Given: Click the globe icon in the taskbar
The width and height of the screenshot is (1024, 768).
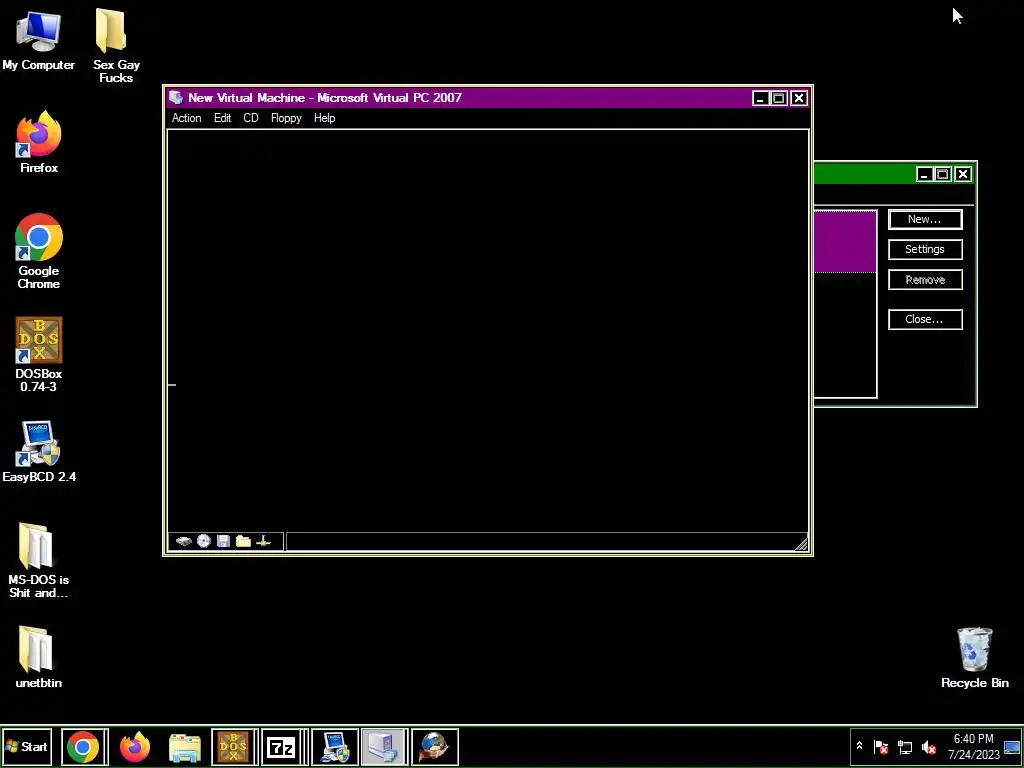Looking at the screenshot, I should tap(434, 746).
